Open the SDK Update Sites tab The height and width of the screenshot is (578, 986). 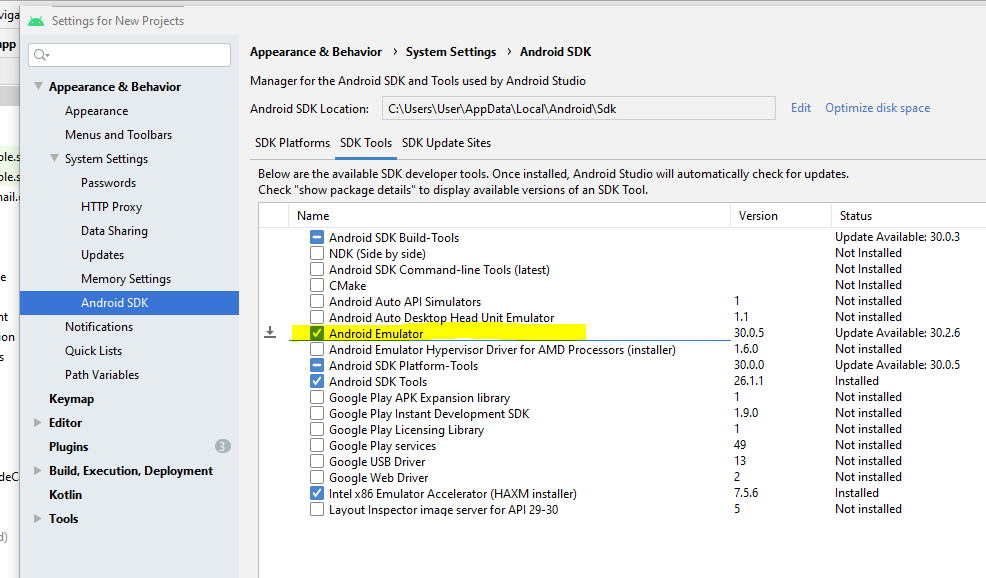(x=446, y=143)
